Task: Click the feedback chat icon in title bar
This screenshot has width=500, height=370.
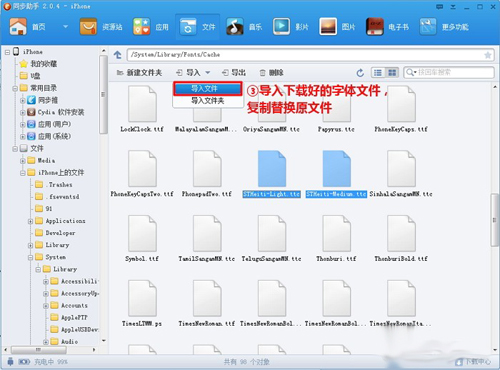Action: point(440,6)
